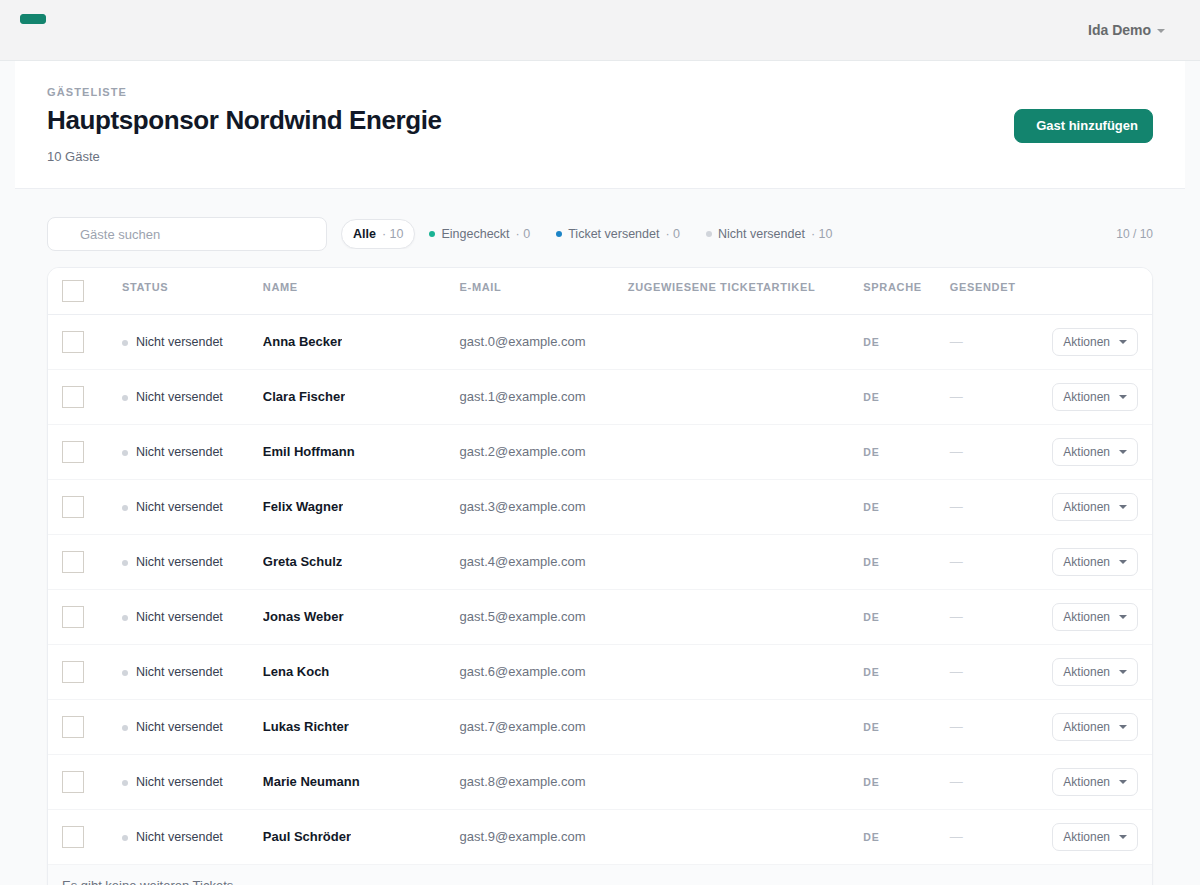Image resolution: width=1200 pixels, height=885 pixels.
Task: Click the name Felix Wagner
Action: coord(303,507)
